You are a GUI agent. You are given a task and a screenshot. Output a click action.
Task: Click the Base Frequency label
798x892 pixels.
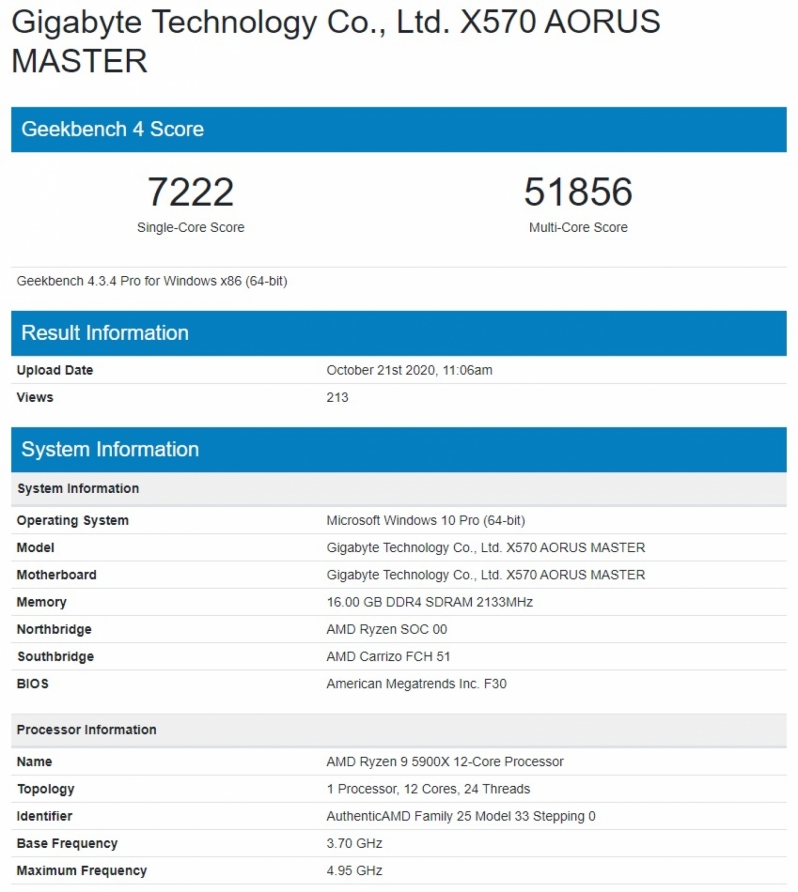[x=67, y=844]
